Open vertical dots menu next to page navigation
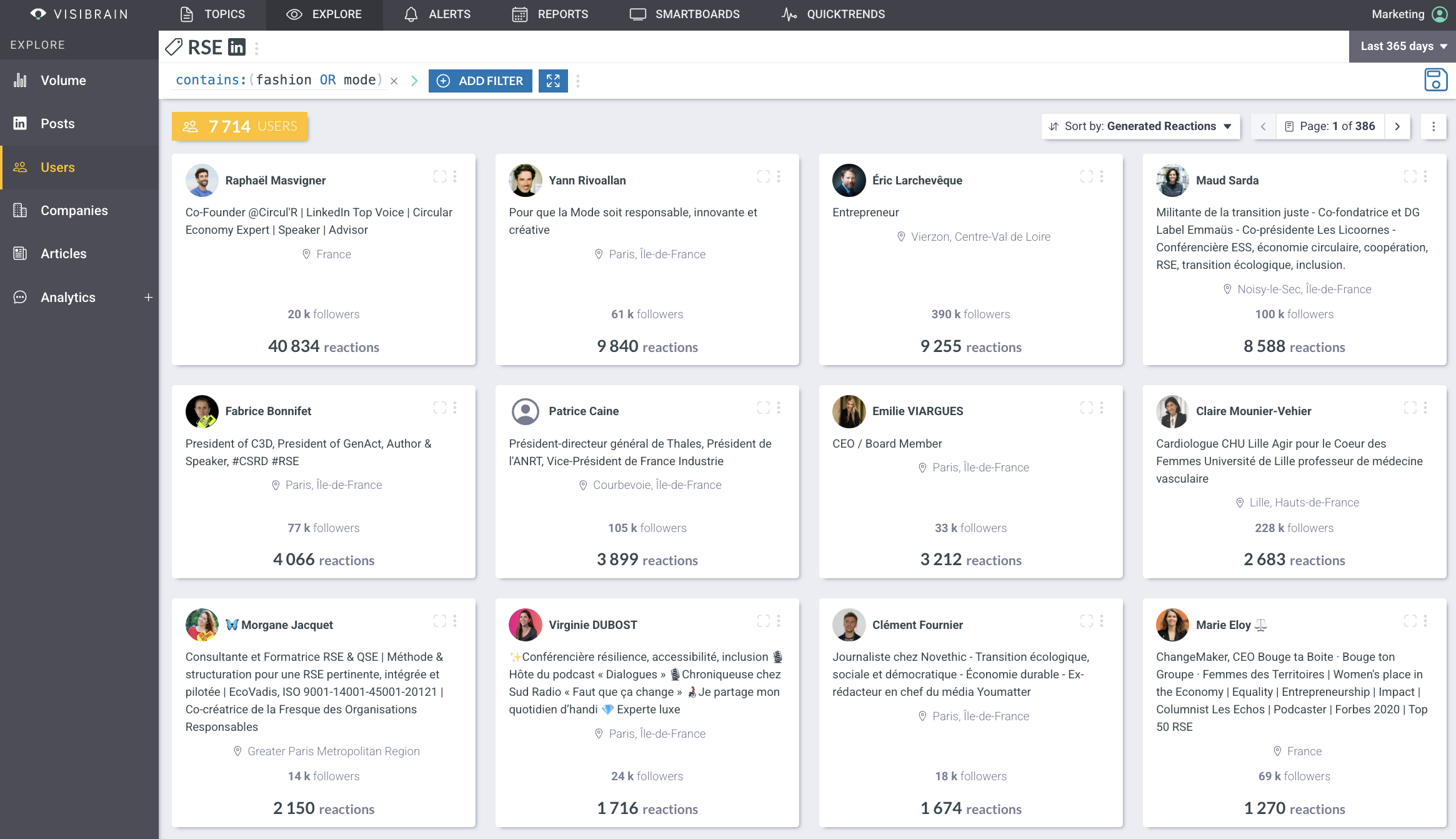 click(x=1434, y=126)
